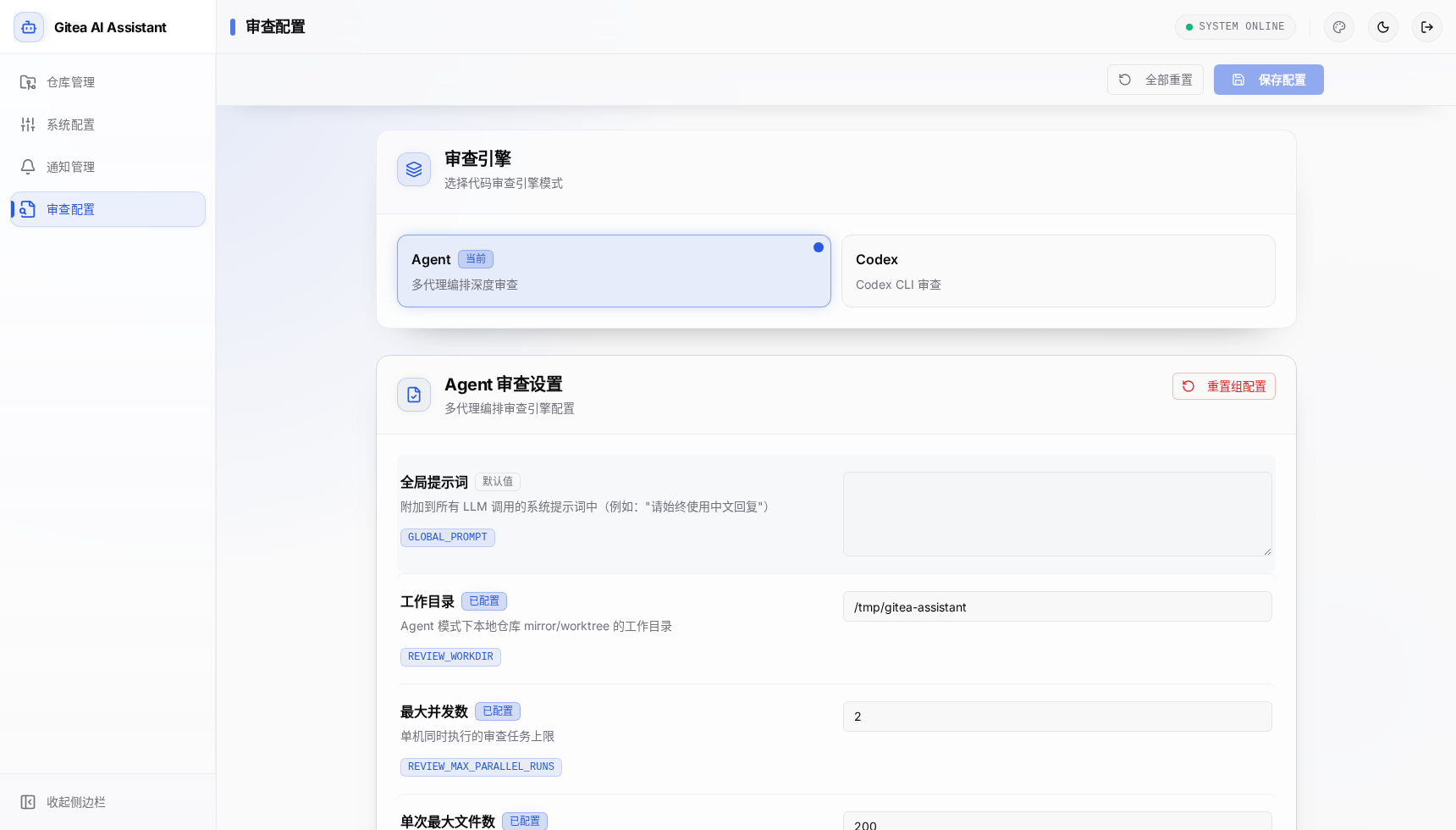Click the GLOBAL_PROMPT variable tag
The image size is (1456, 830).
point(448,538)
